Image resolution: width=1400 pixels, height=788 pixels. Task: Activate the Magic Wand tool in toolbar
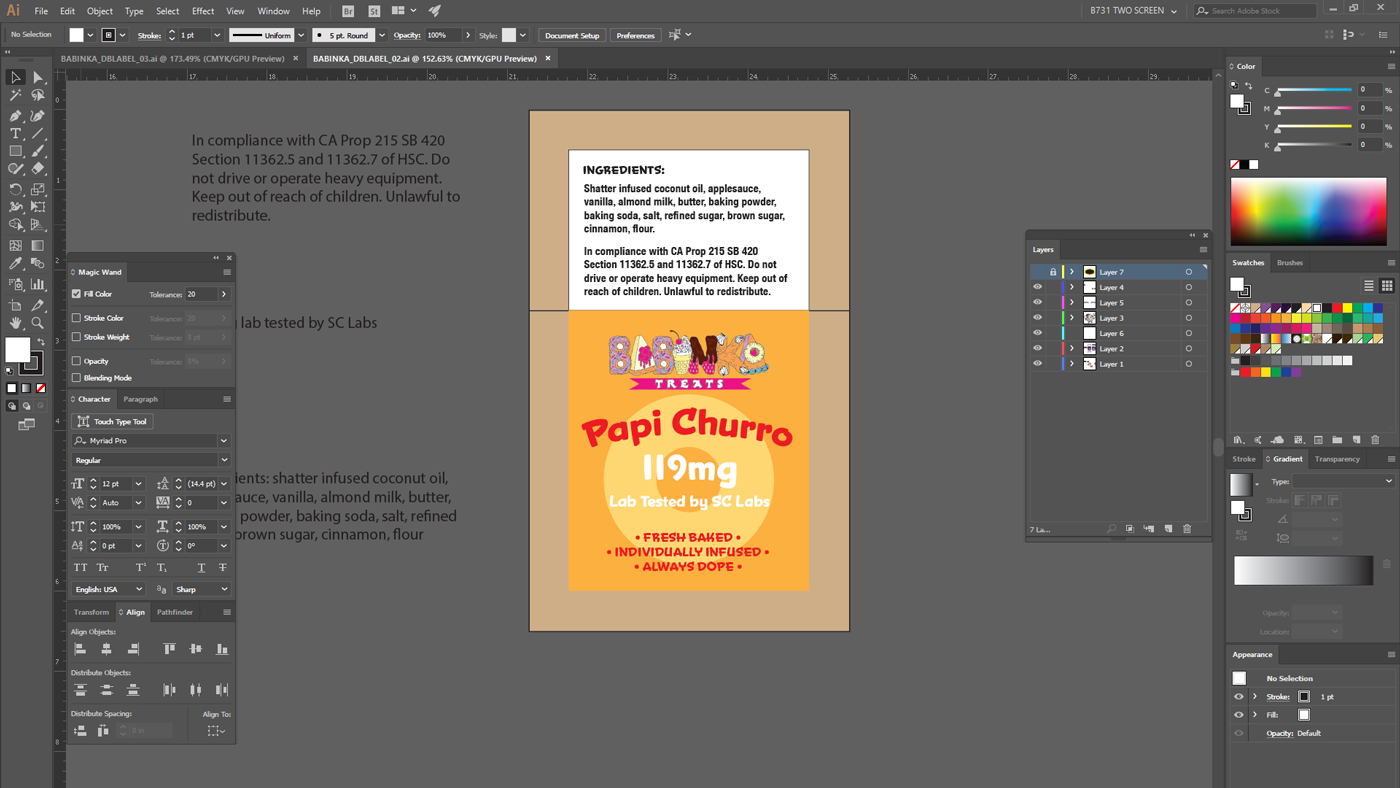tap(15, 96)
